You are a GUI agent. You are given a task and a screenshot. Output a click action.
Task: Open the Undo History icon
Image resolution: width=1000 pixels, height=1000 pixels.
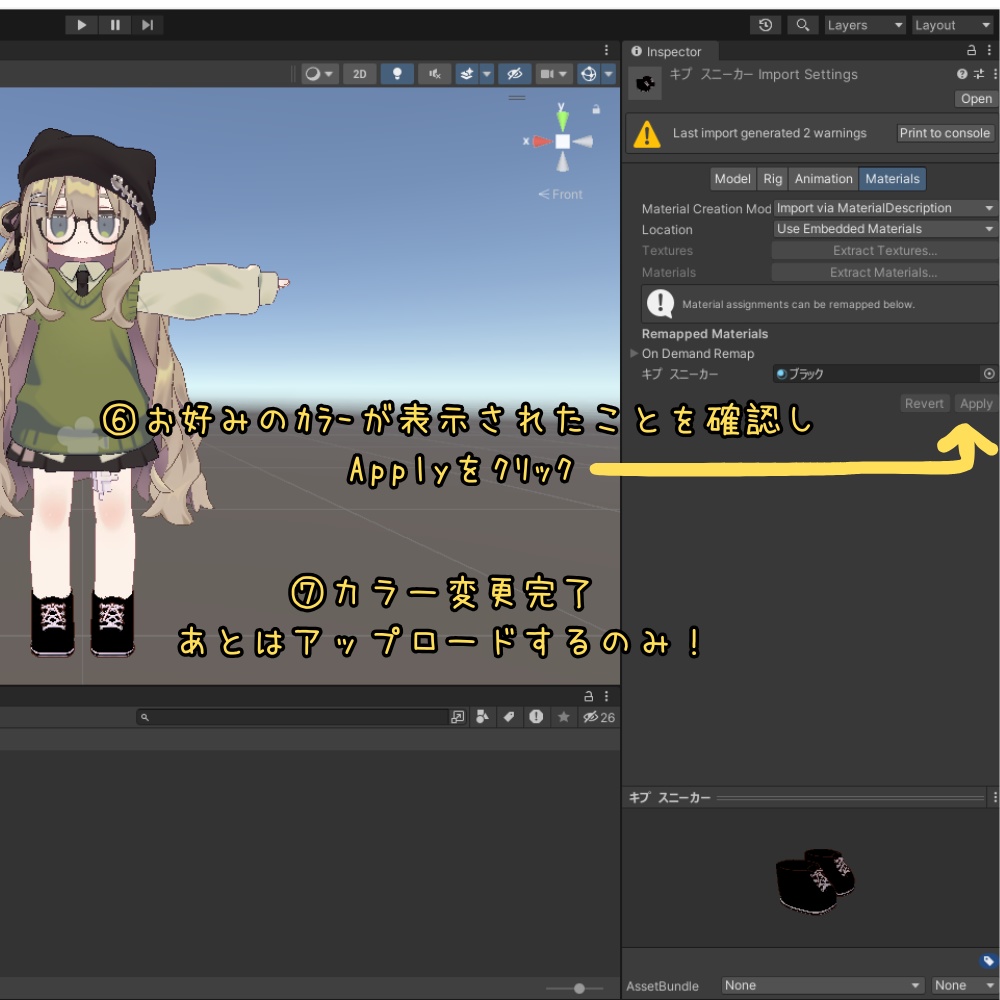765,25
